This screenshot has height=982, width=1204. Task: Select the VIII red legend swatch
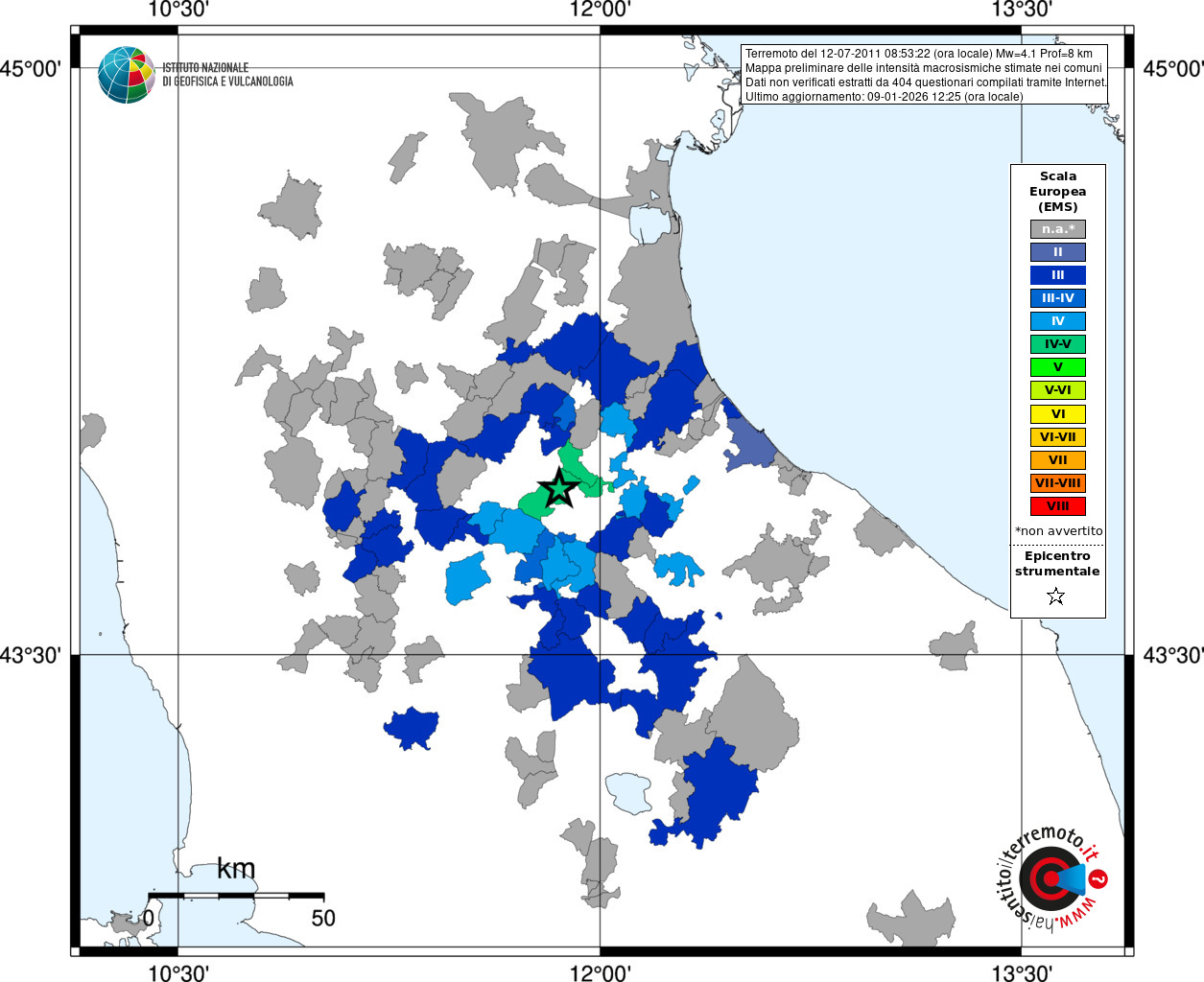1058,506
